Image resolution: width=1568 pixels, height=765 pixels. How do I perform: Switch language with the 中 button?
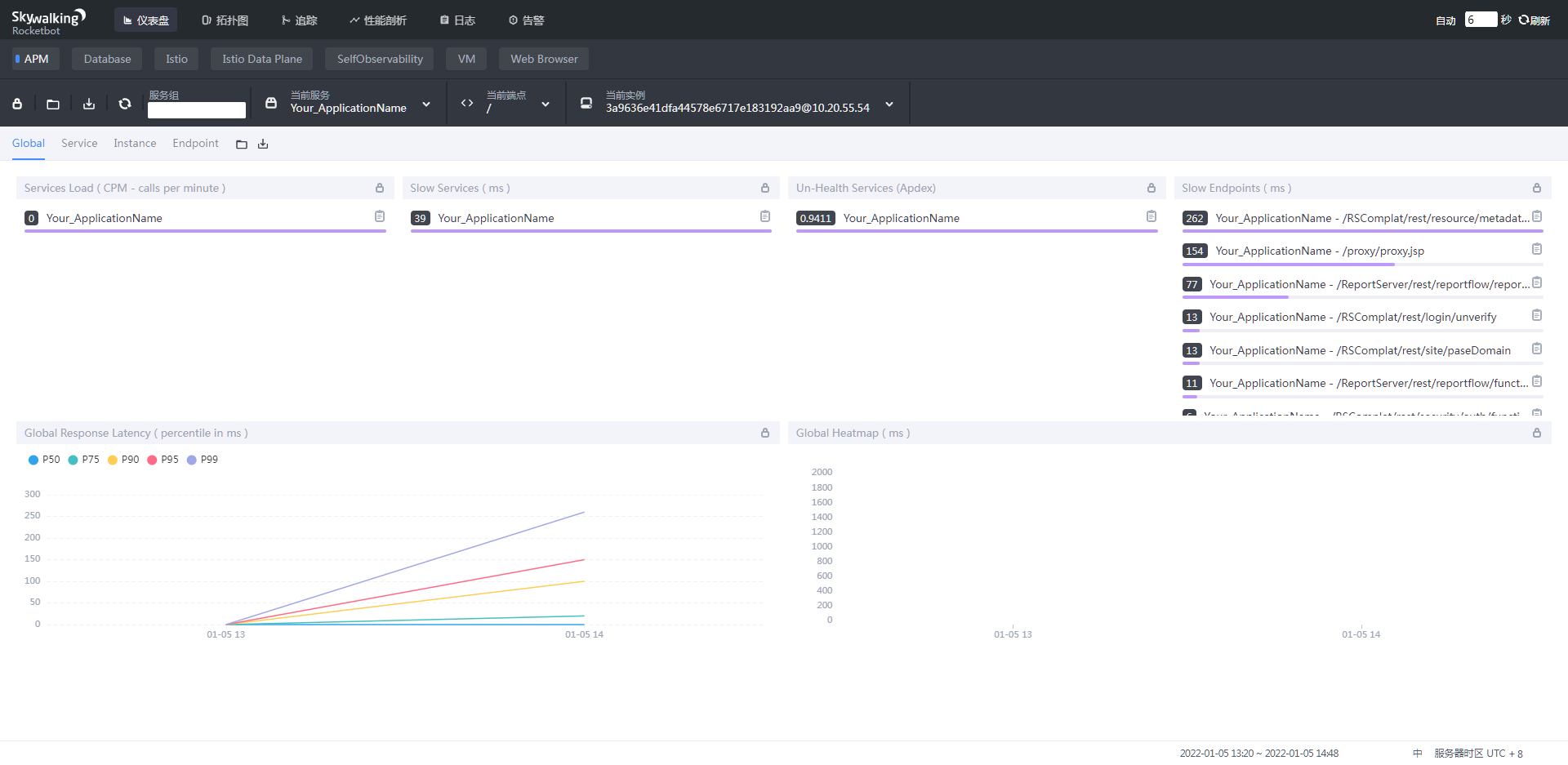1418,754
